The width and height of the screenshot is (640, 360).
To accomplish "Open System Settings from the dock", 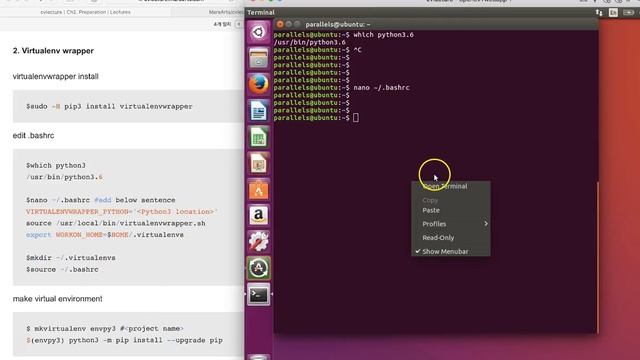I will coord(258,242).
